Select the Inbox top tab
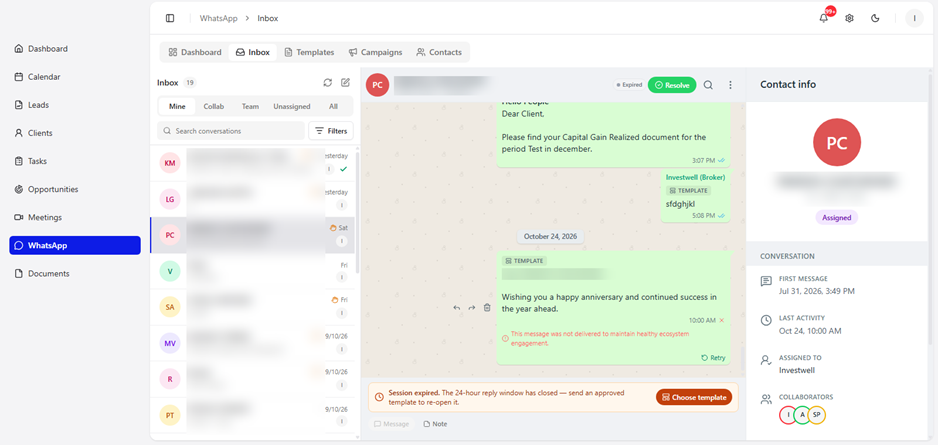The width and height of the screenshot is (938, 445). tap(252, 52)
